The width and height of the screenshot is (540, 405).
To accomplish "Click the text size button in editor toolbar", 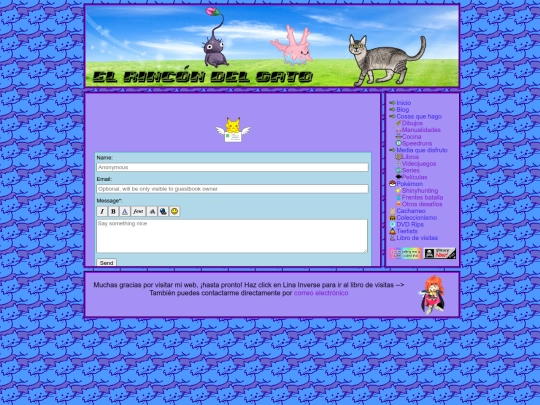I will [152, 211].
